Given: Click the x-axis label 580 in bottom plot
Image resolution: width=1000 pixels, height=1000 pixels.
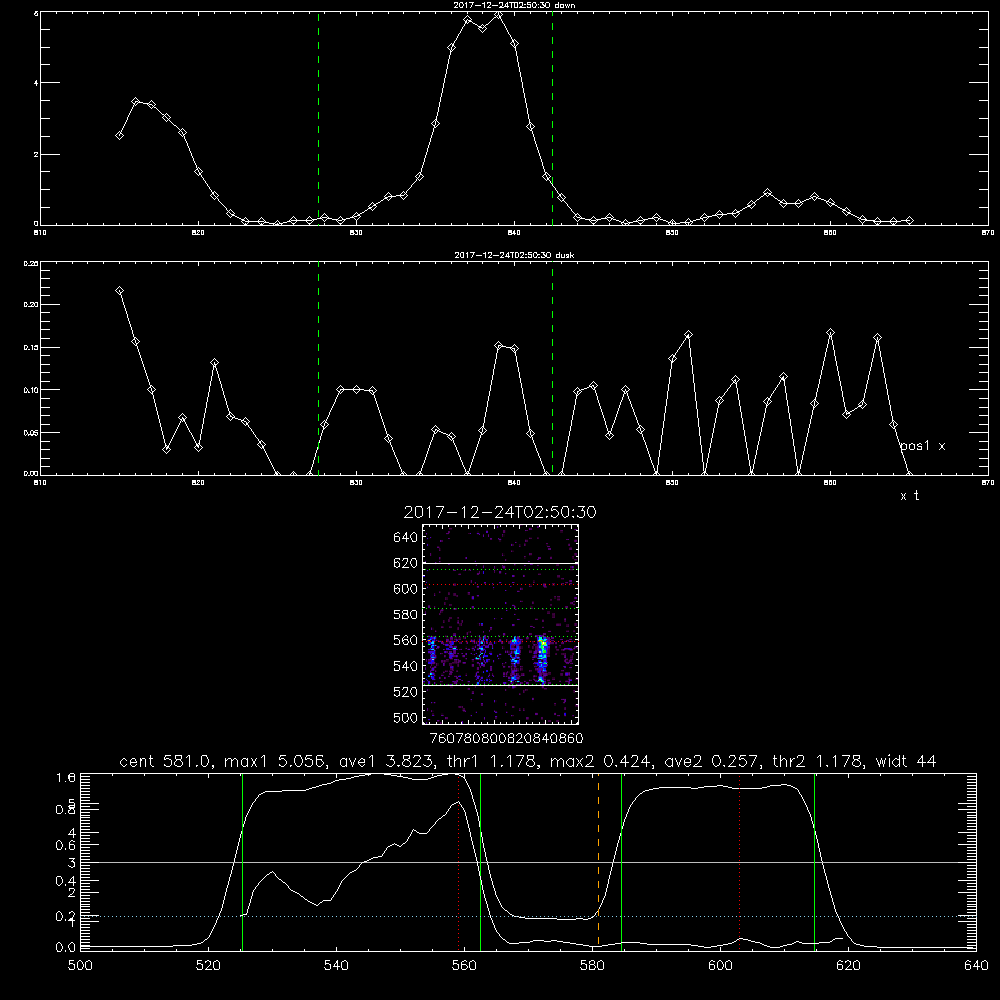Looking at the screenshot, I should click(x=592, y=966).
